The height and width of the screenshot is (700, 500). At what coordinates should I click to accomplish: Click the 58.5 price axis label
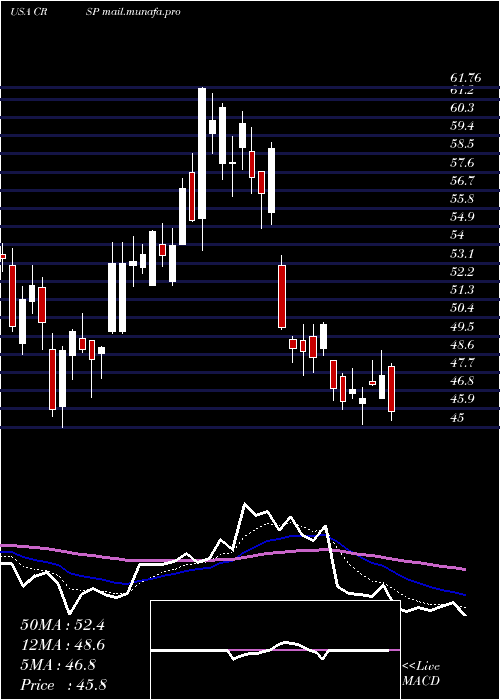point(462,145)
